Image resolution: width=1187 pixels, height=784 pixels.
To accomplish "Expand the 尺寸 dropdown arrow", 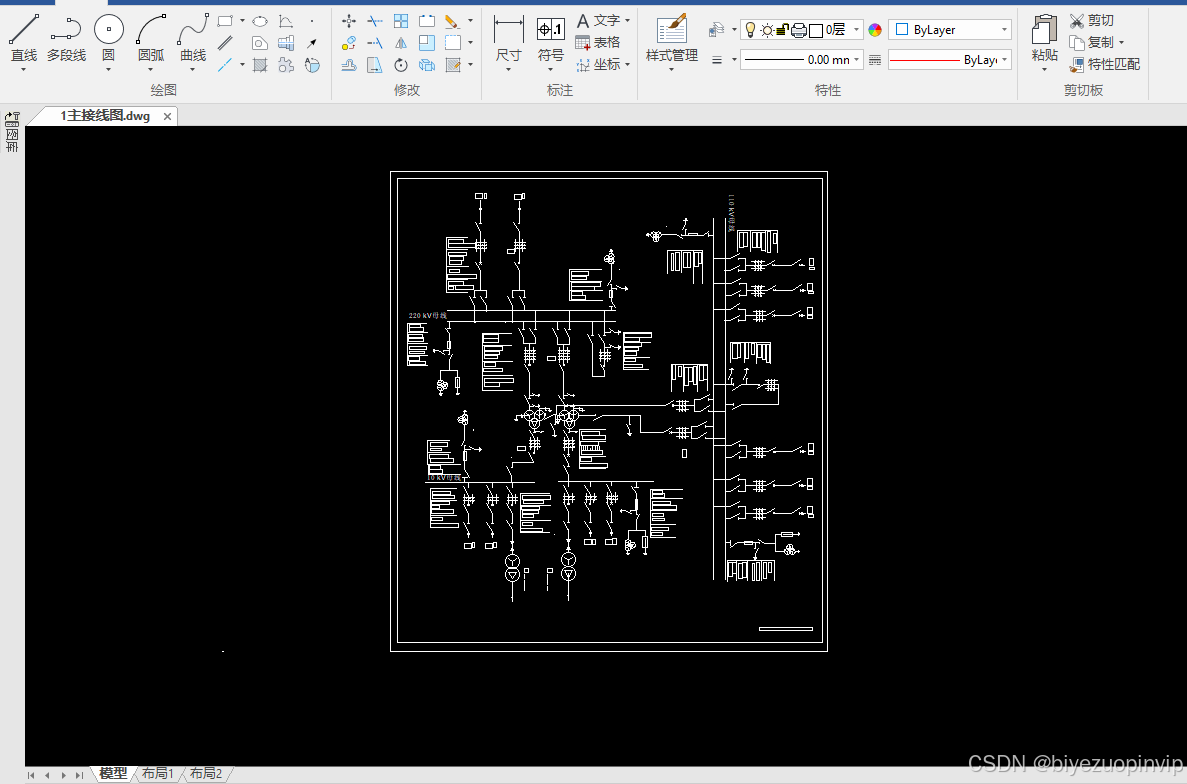I will (x=508, y=69).
